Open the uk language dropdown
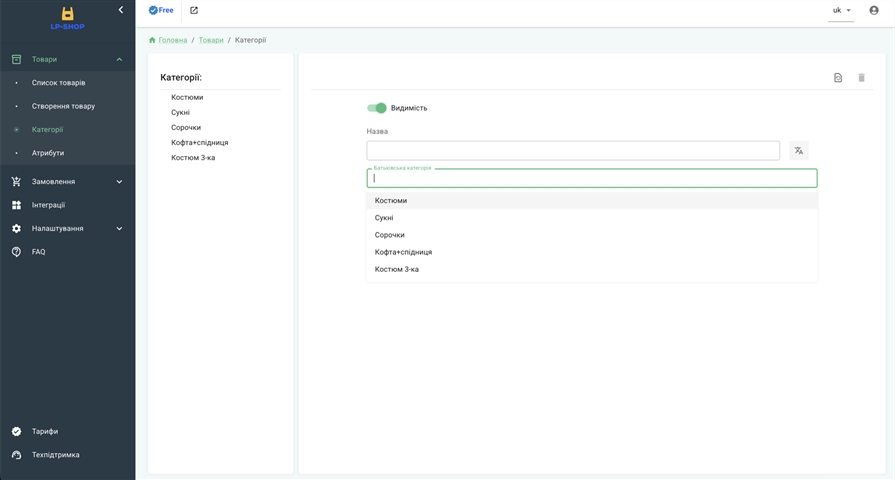Screen dimensions: 895x480 coord(841,11)
